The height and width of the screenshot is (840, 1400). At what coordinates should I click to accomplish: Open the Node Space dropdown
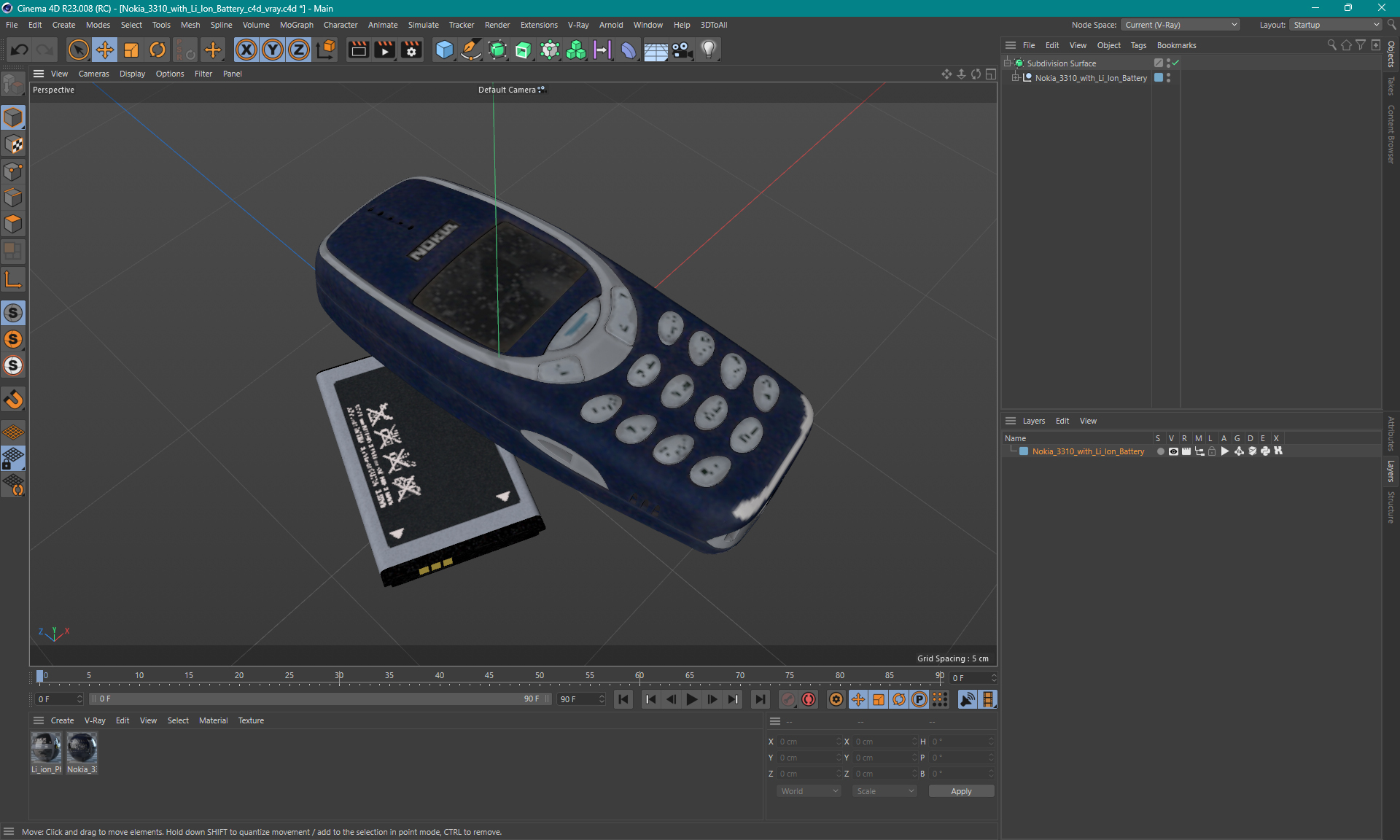tap(1181, 25)
